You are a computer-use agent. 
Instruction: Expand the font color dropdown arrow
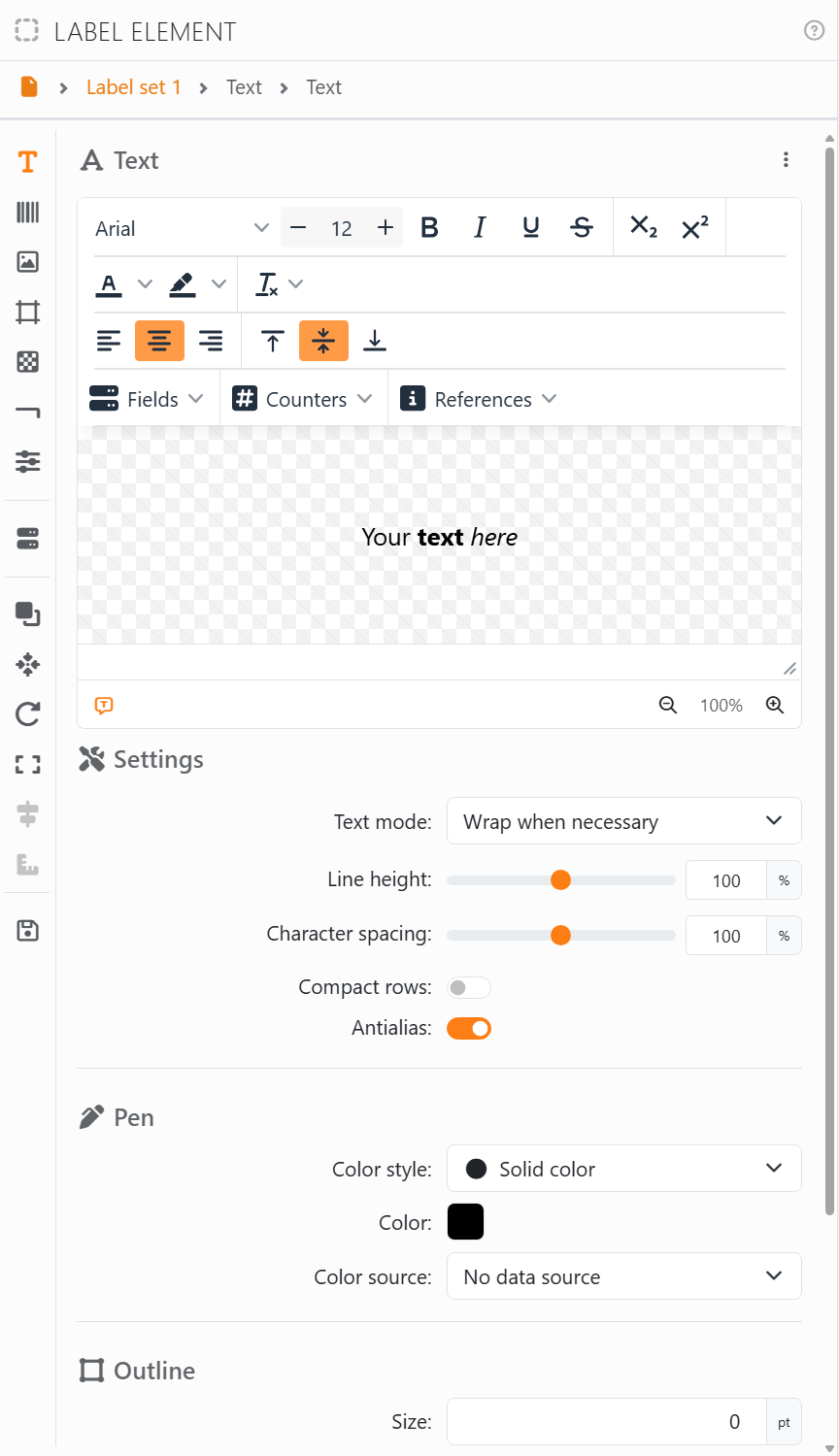pyautogui.click(x=145, y=284)
